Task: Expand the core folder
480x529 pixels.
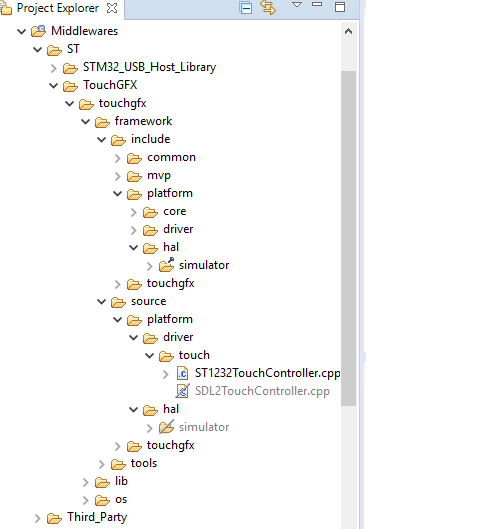Action: click(134, 212)
